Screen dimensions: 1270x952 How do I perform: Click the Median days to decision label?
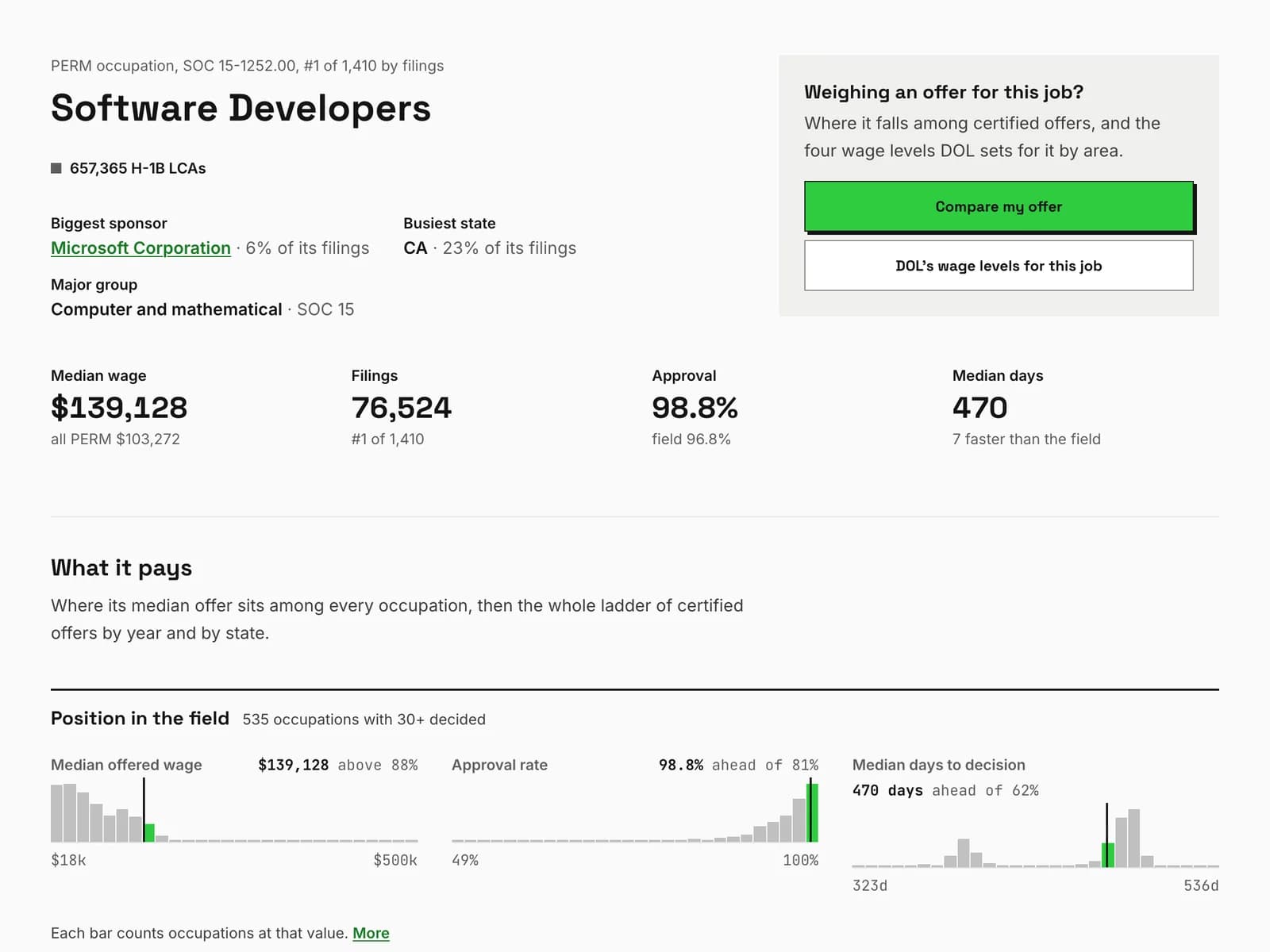click(x=939, y=765)
